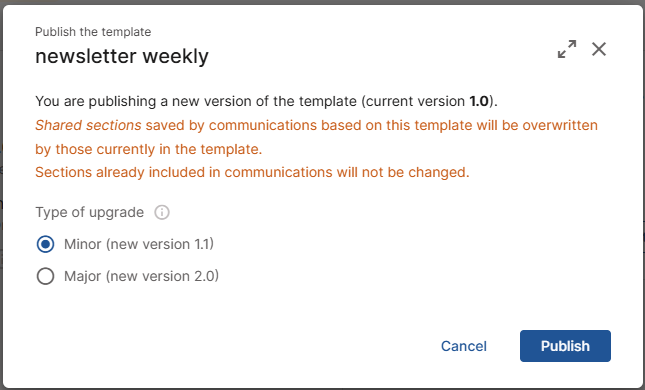Open the Type of upgrade info tooltip

162,212
